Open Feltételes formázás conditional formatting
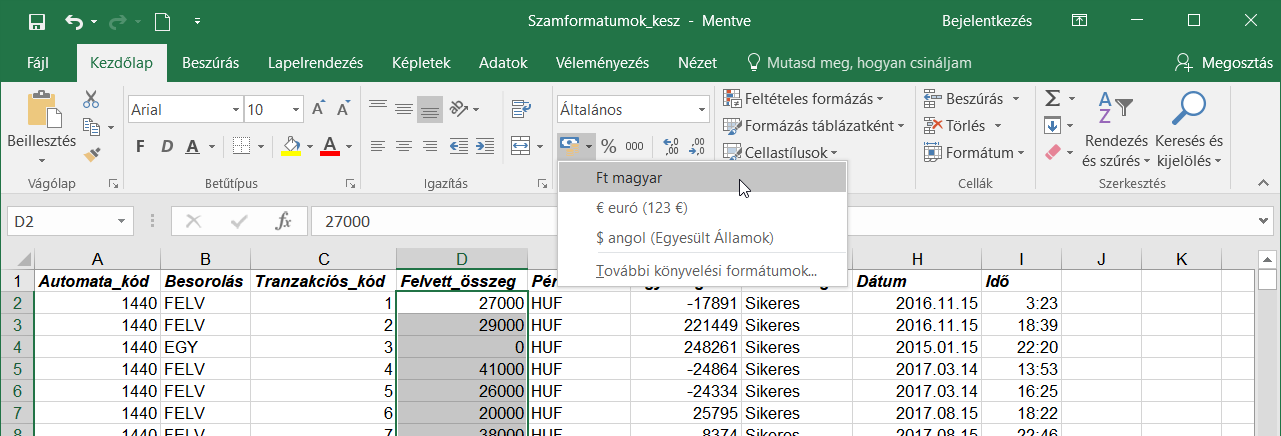The image size is (1281, 436). coord(804,99)
